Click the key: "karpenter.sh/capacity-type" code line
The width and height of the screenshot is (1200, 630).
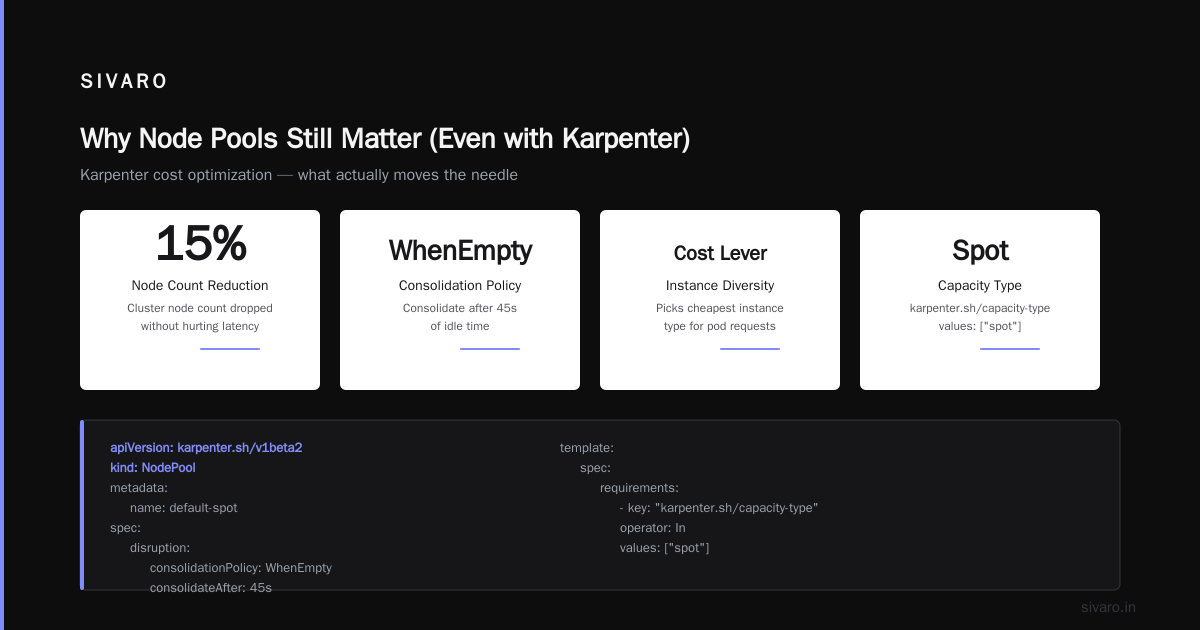(x=719, y=508)
